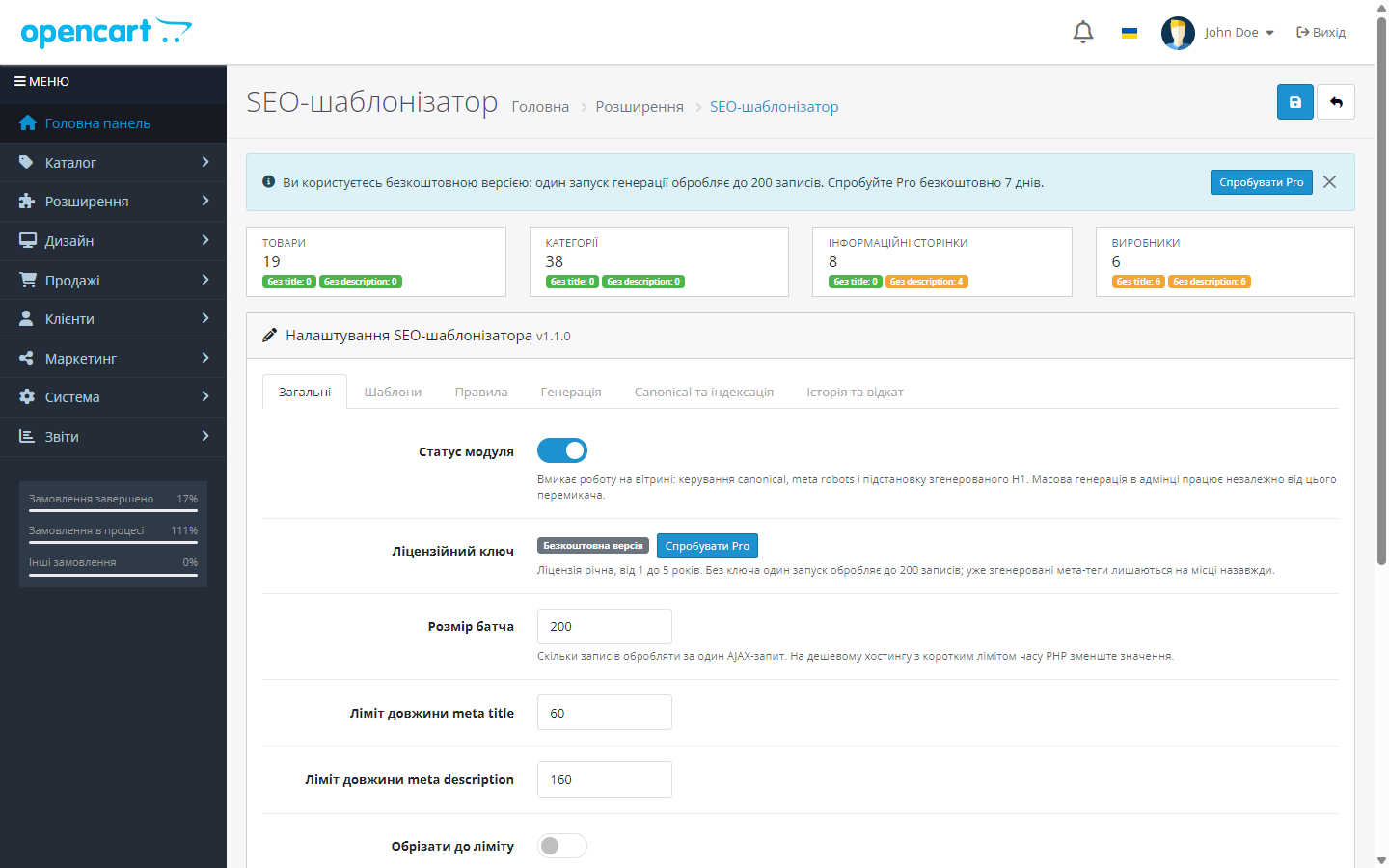Click Інформаційні сторінки 'Без description: 4' badge
Image resolution: width=1389 pixels, height=868 pixels.
pyautogui.click(x=927, y=282)
